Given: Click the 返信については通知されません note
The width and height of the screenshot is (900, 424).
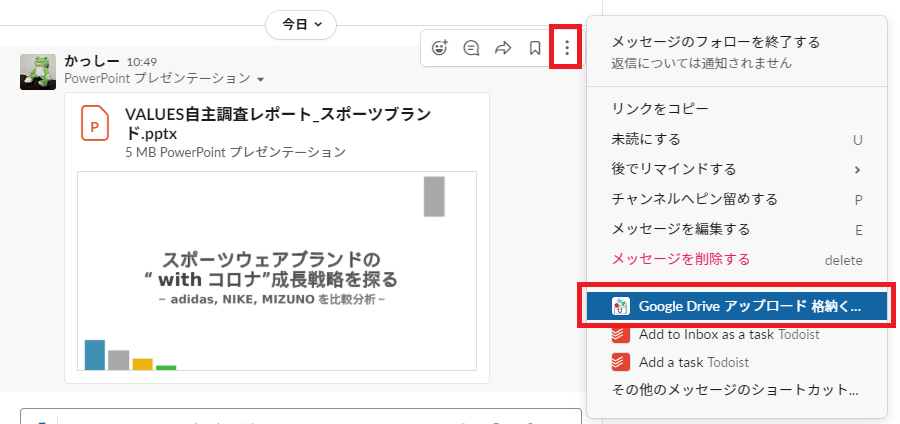Looking at the screenshot, I should [702, 63].
